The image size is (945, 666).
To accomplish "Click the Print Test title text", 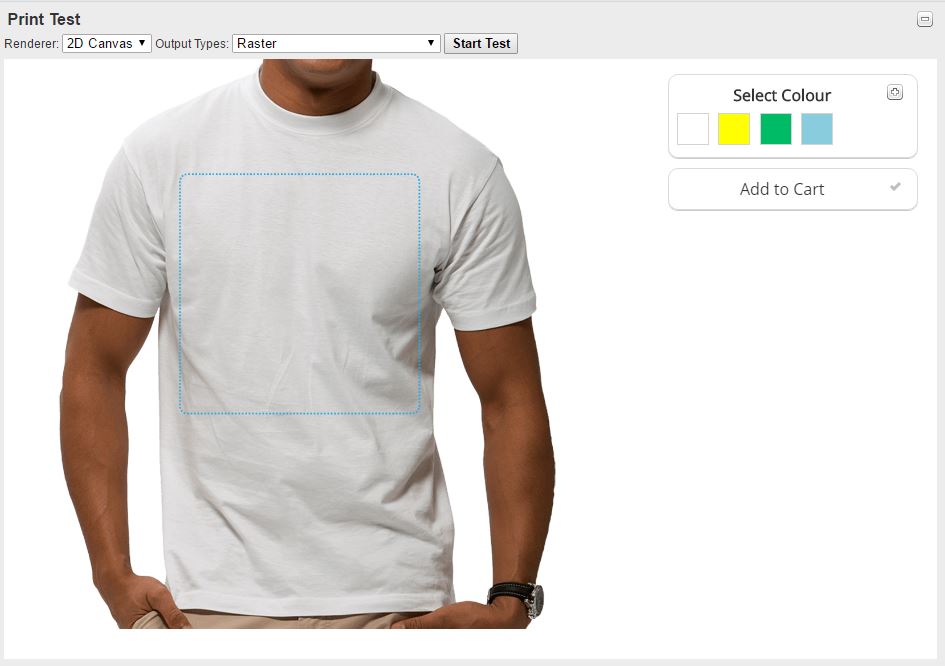I will click(x=44, y=19).
